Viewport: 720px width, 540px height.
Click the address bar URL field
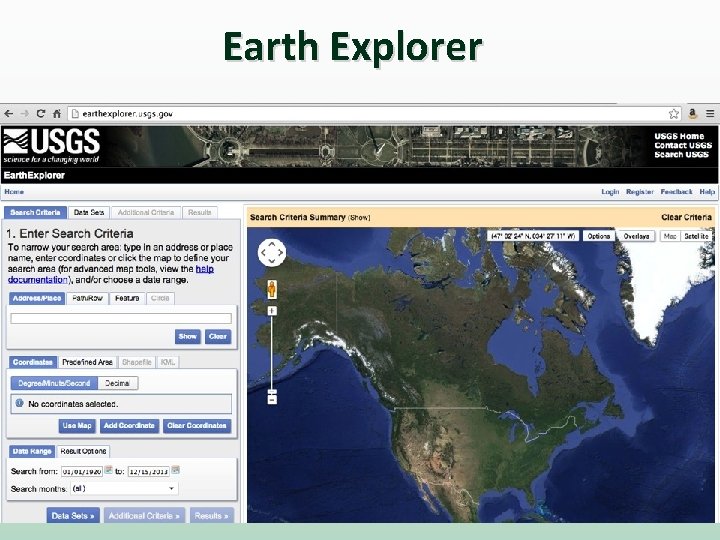[374, 113]
